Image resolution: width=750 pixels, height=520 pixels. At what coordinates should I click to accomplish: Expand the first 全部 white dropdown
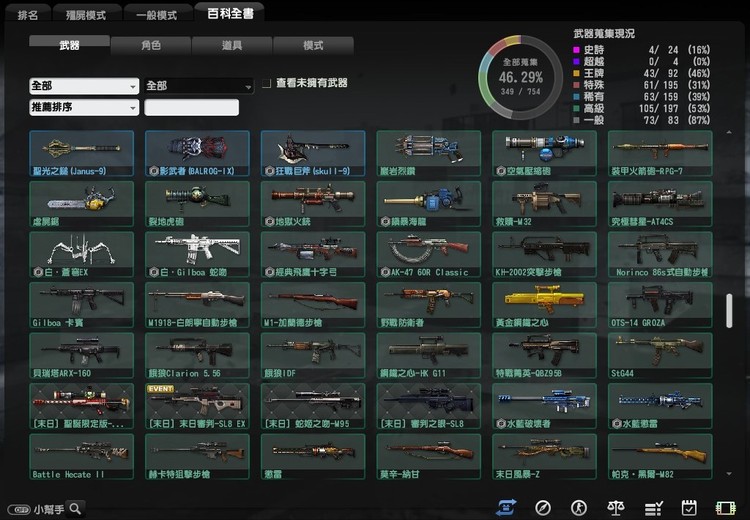click(84, 86)
